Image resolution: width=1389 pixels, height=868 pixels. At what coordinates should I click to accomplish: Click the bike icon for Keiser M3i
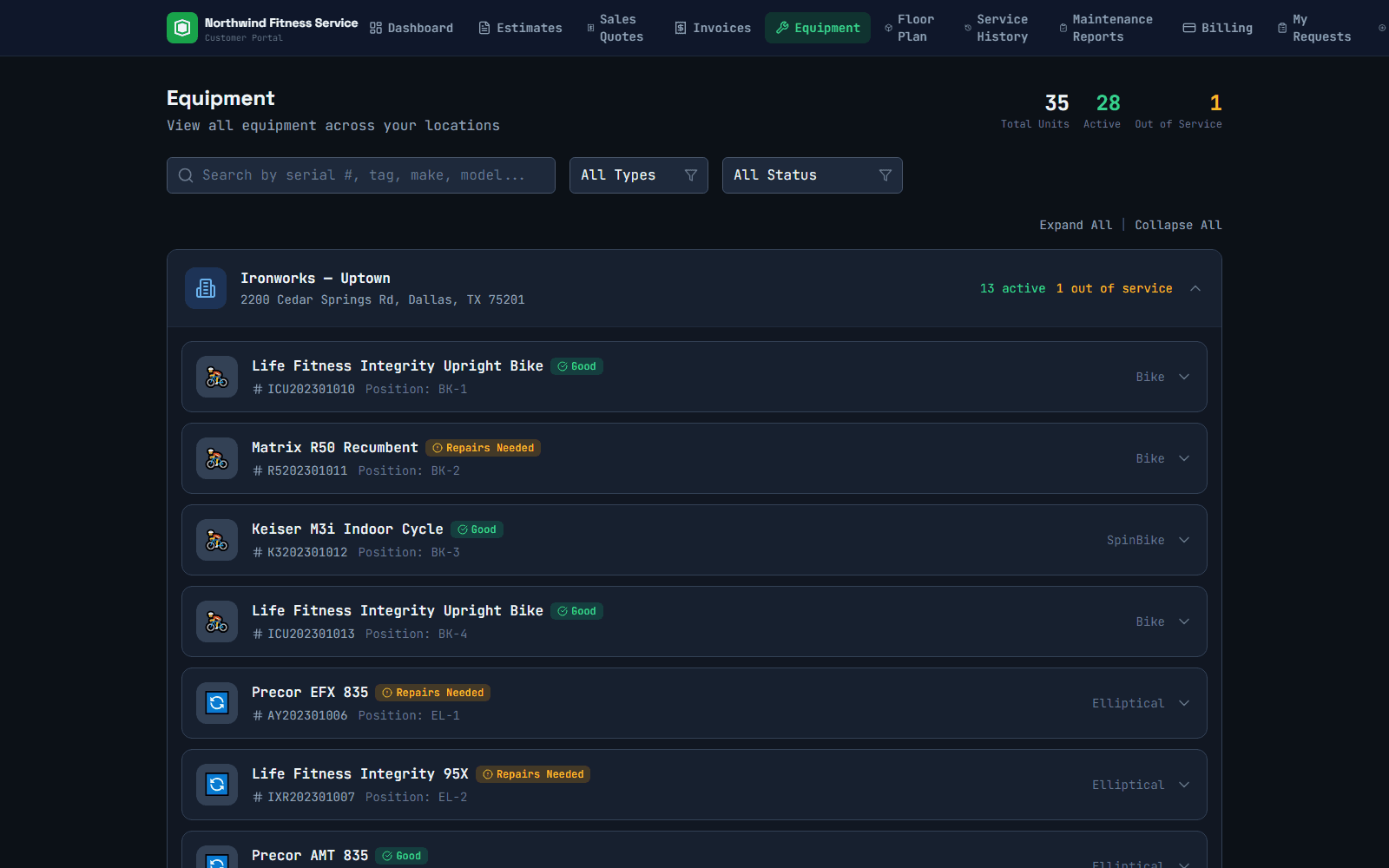point(217,540)
